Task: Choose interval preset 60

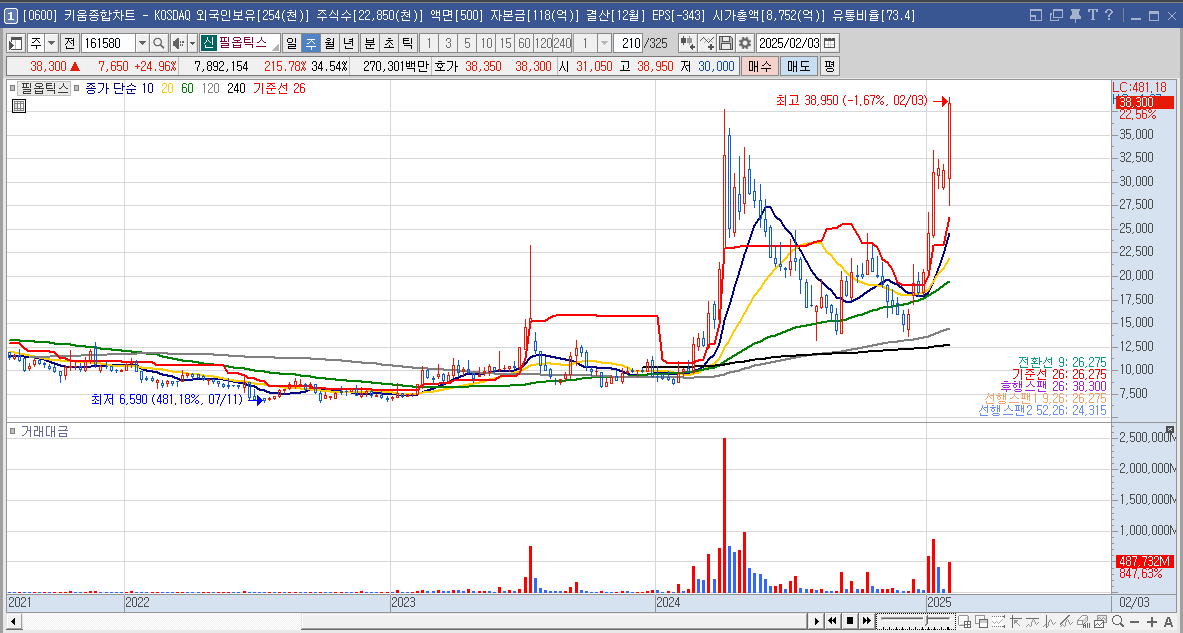Action: (524, 43)
